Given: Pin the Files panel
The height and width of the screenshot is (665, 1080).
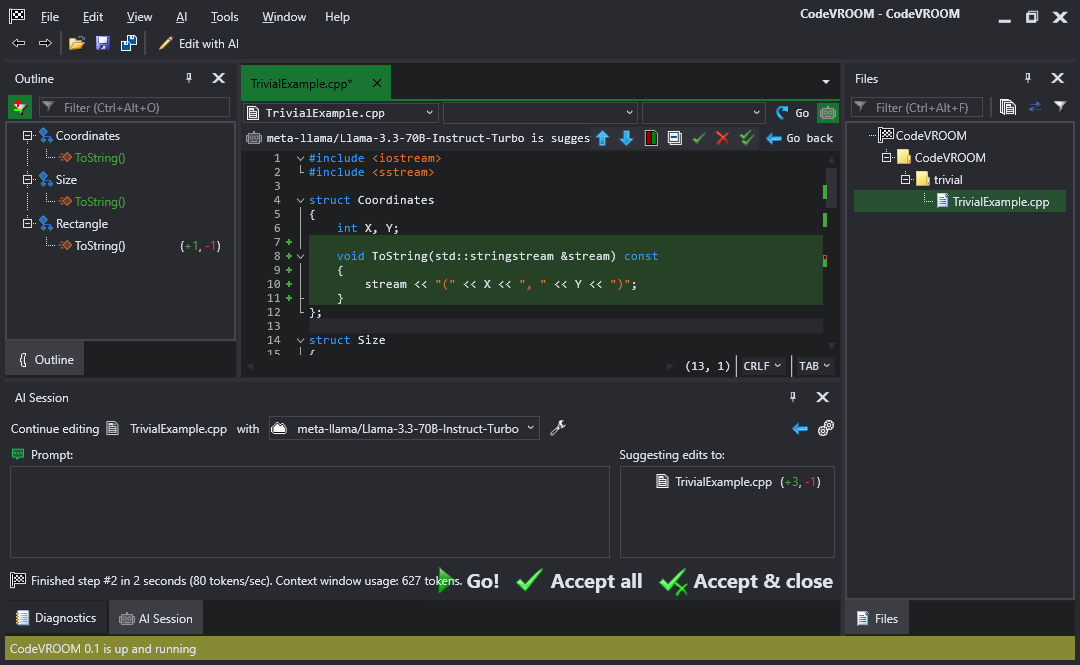Looking at the screenshot, I should point(1028,78).
